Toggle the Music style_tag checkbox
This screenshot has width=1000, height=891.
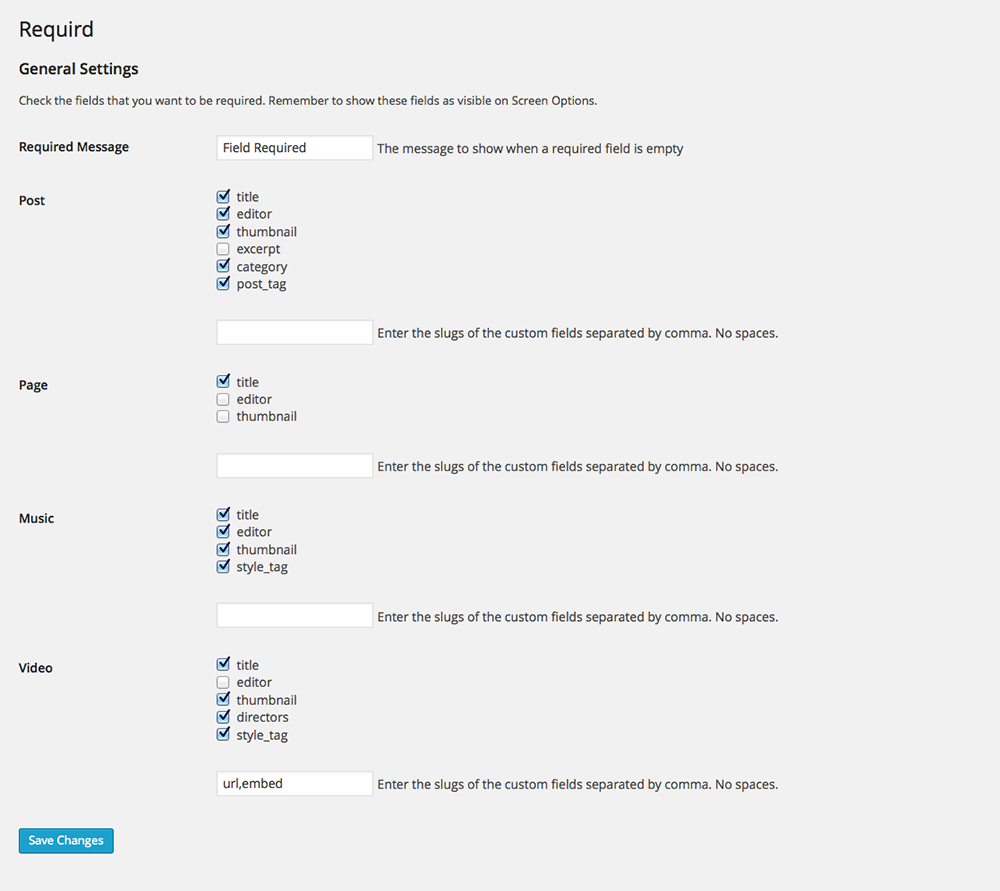(x=223, y=566)
